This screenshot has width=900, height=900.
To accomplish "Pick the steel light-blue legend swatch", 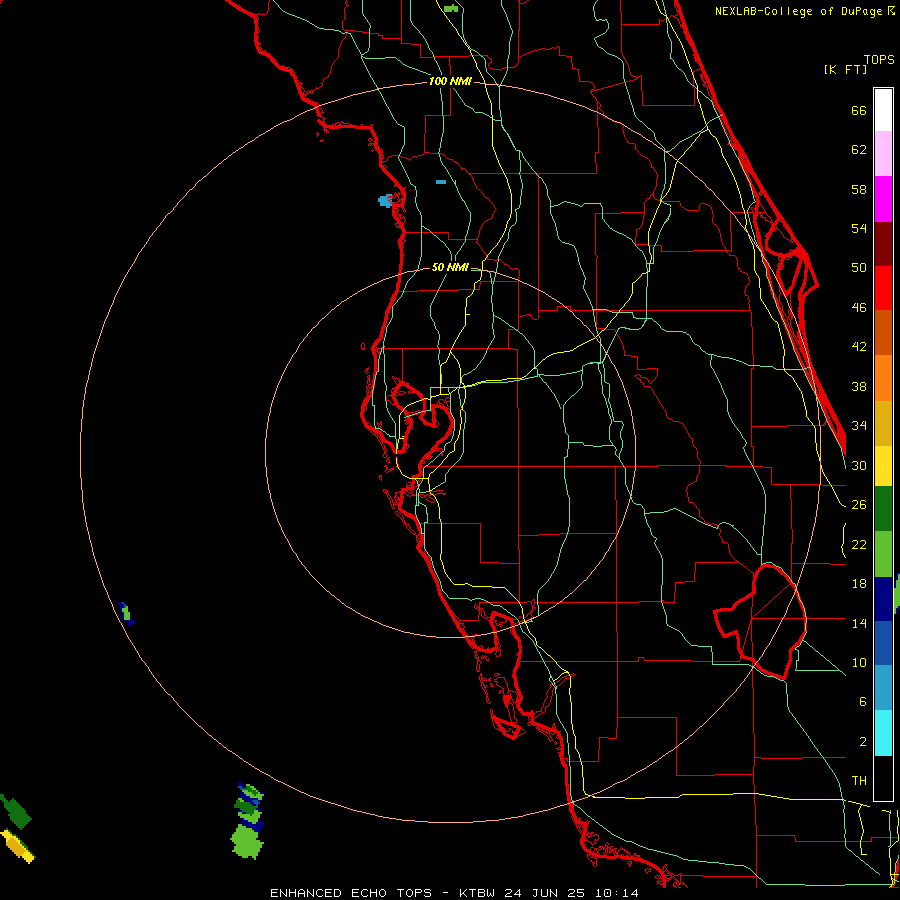I will pos(883,688).
